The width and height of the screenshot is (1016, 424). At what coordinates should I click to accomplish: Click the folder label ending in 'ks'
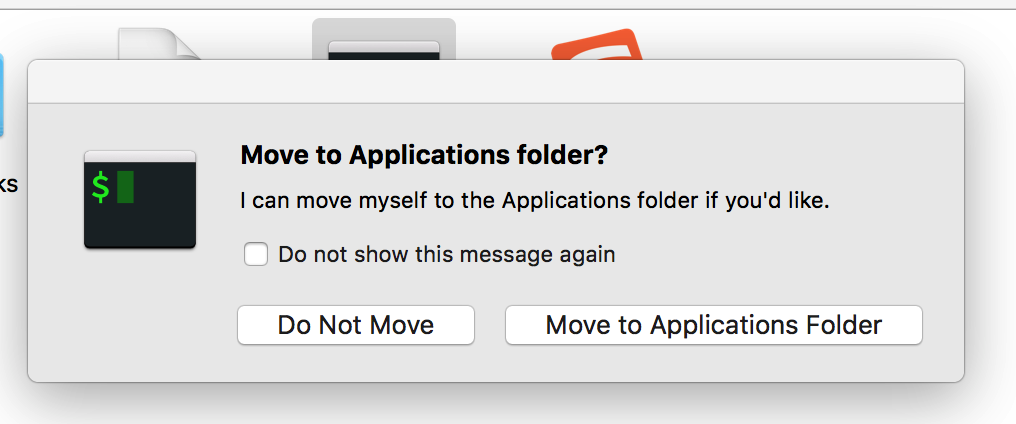8,185
